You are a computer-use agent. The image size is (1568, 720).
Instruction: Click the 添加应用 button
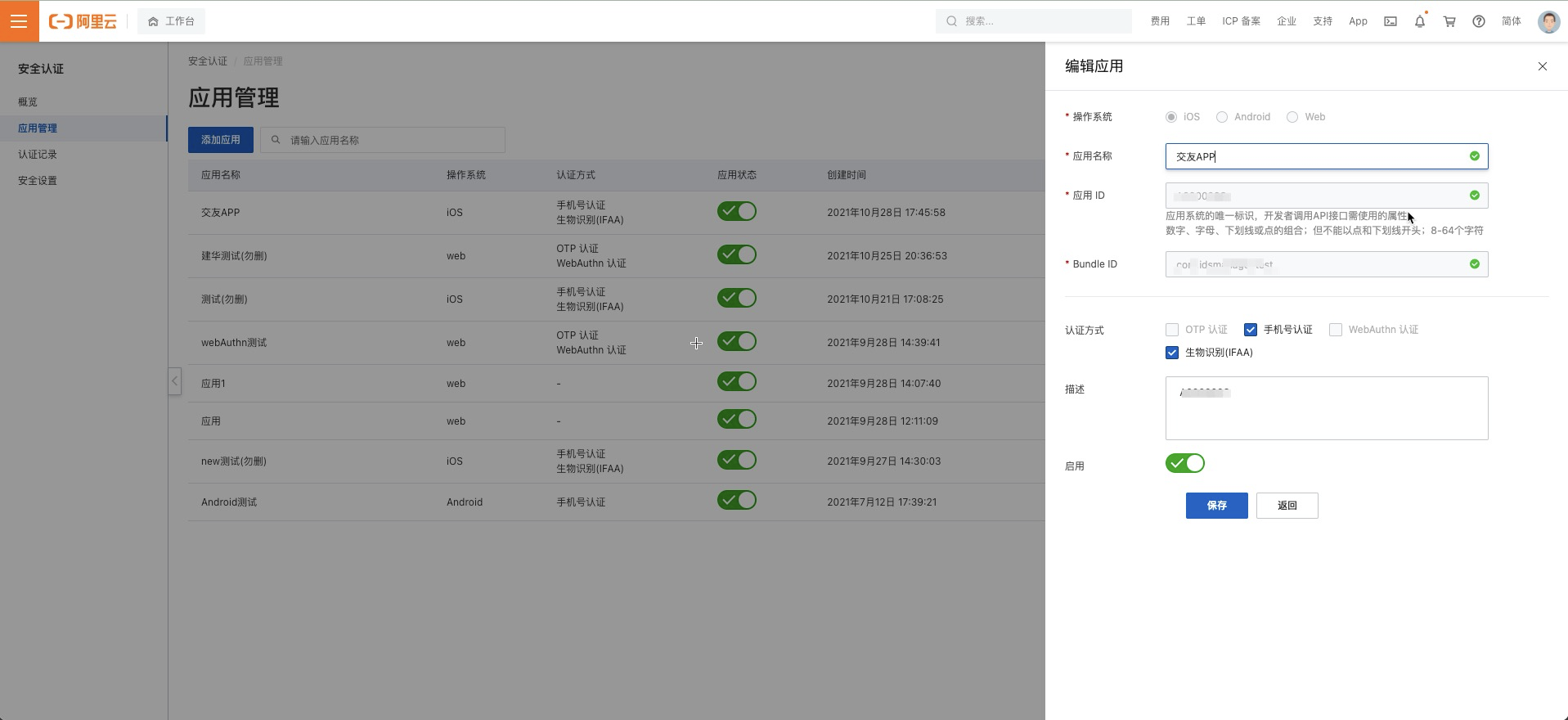click(x=221, y=140)
